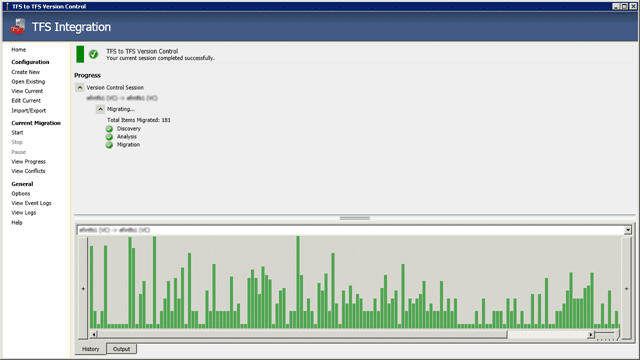Click the left plus zoom button beside chart
This screenshot has height=360, width=640.
(83, 289)
